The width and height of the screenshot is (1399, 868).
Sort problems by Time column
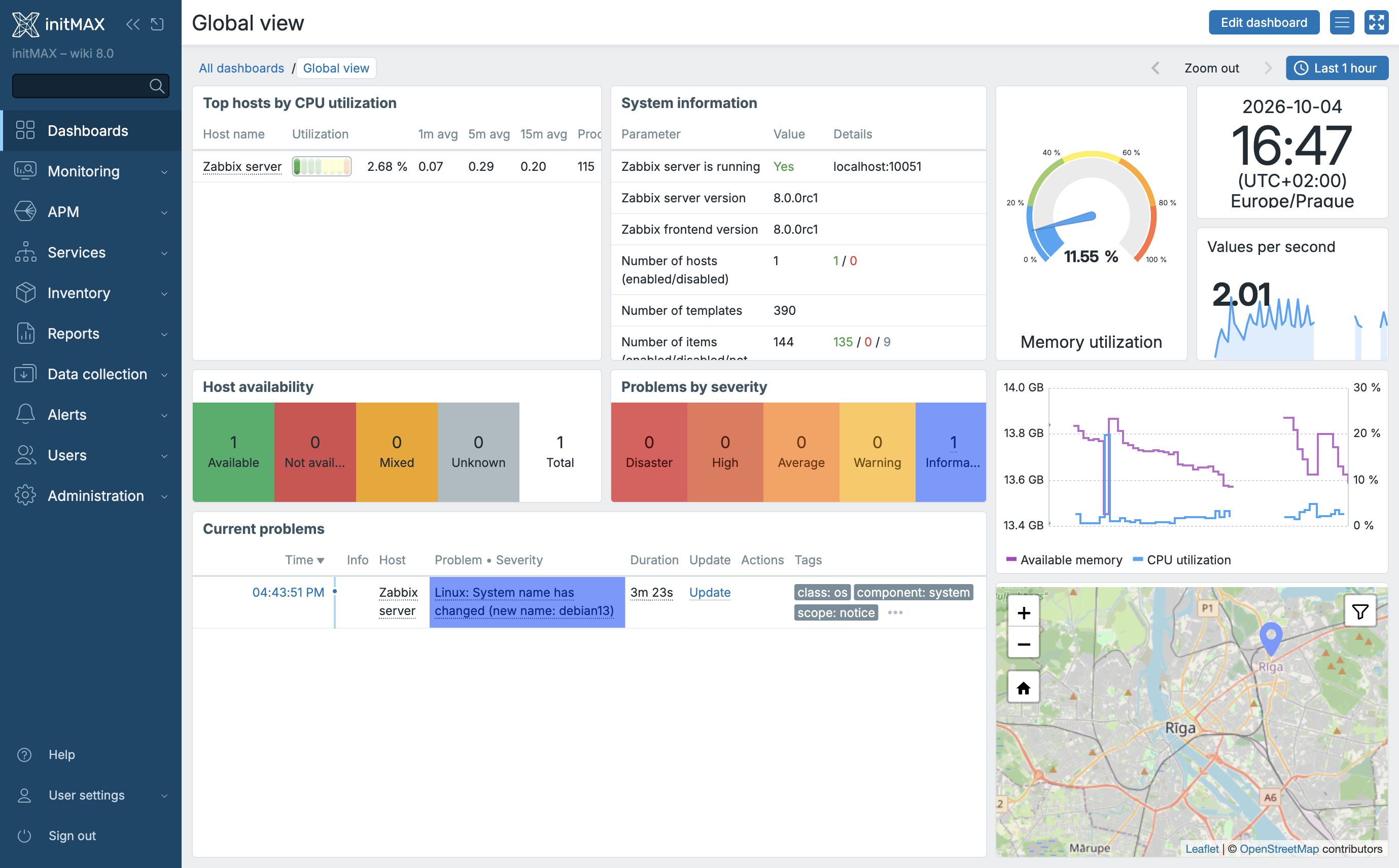(304, 560)
